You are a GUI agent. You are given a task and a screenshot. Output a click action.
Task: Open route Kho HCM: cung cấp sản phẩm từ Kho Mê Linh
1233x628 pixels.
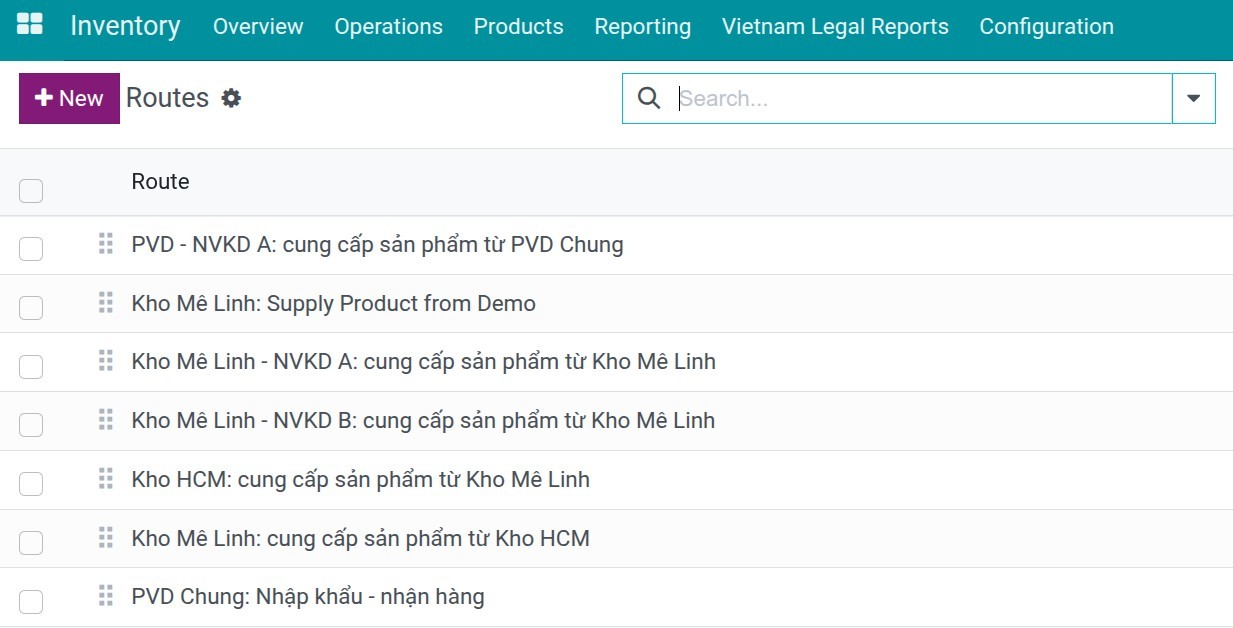click(x=360, y=479)
